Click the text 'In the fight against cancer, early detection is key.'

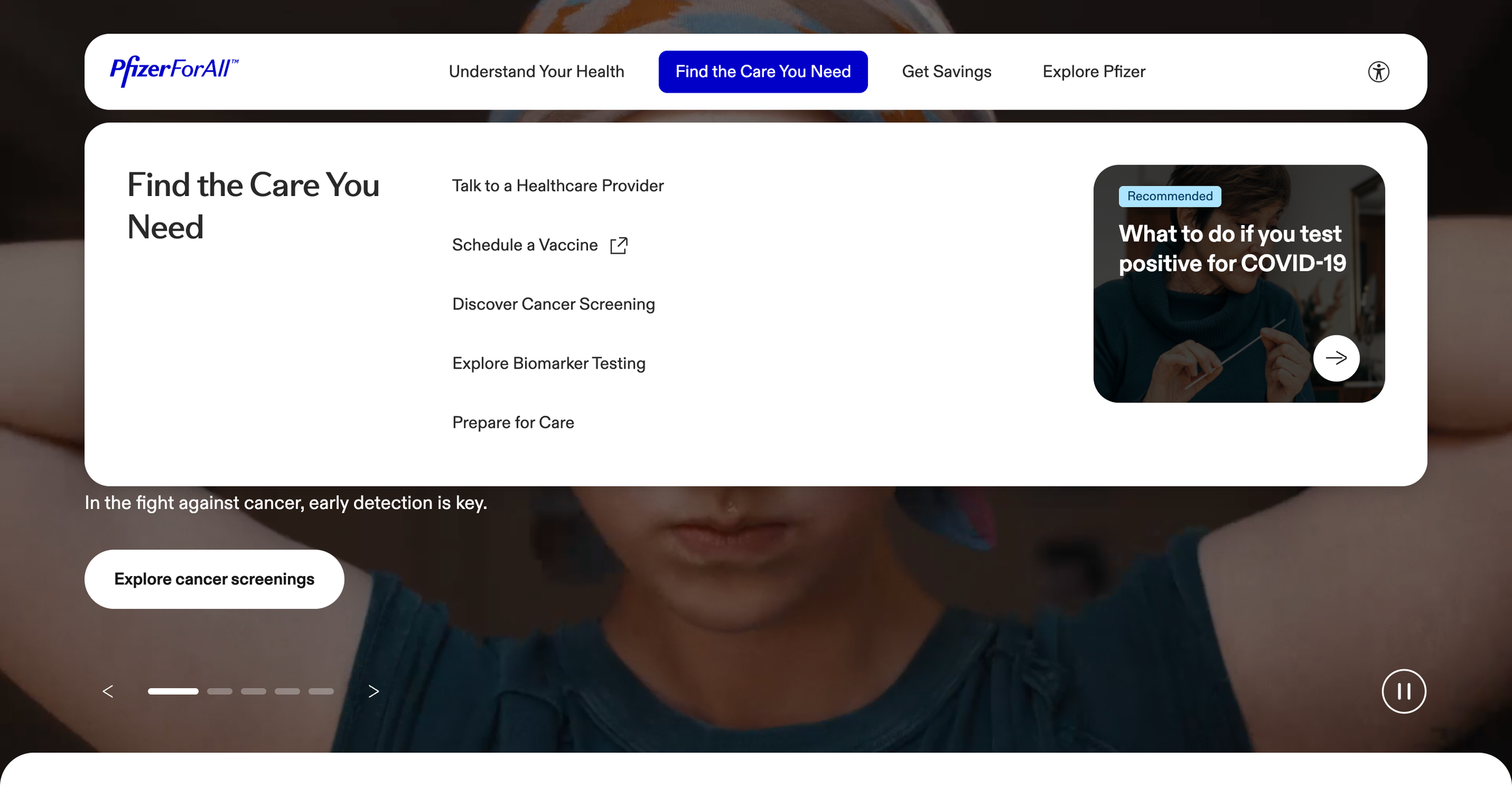click(x=286, y=503)
